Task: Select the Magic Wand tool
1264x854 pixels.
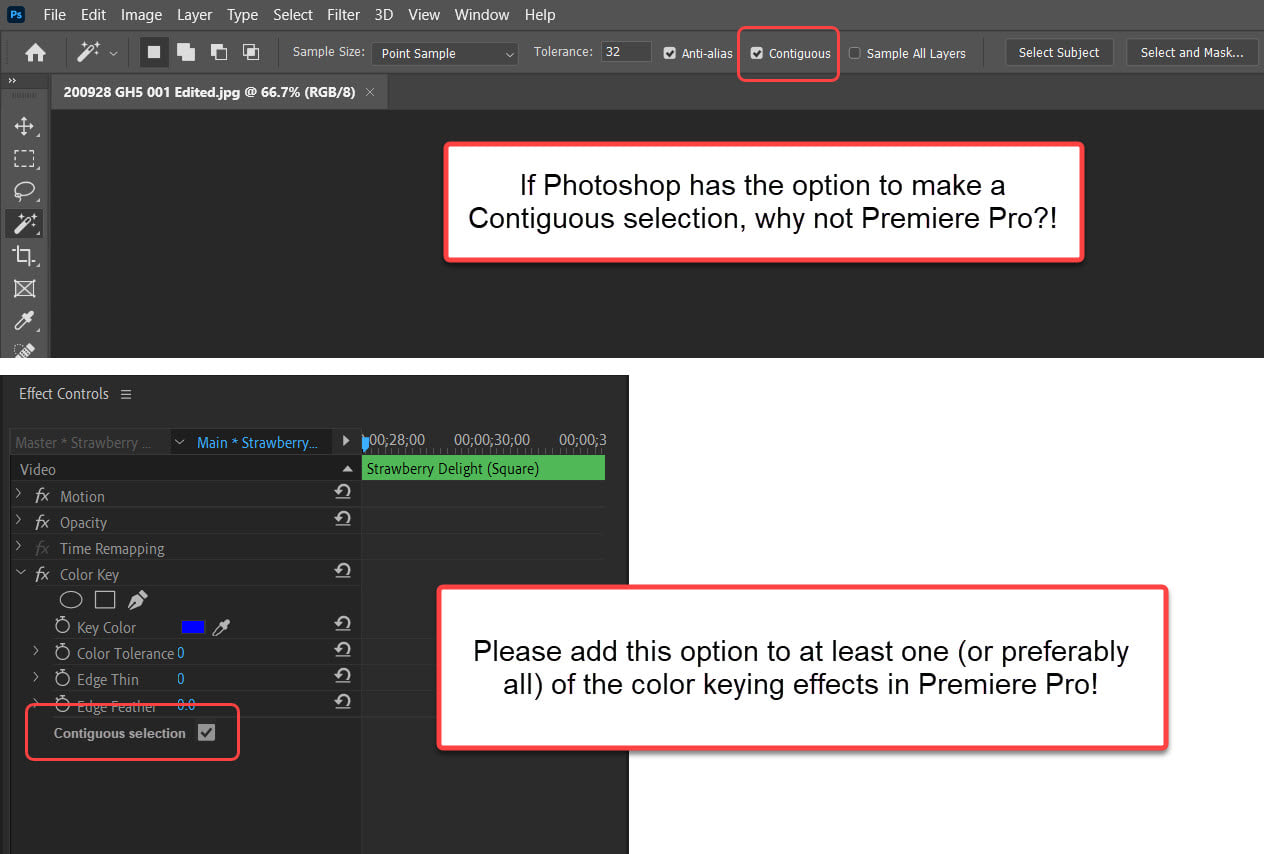Action: 25,223
